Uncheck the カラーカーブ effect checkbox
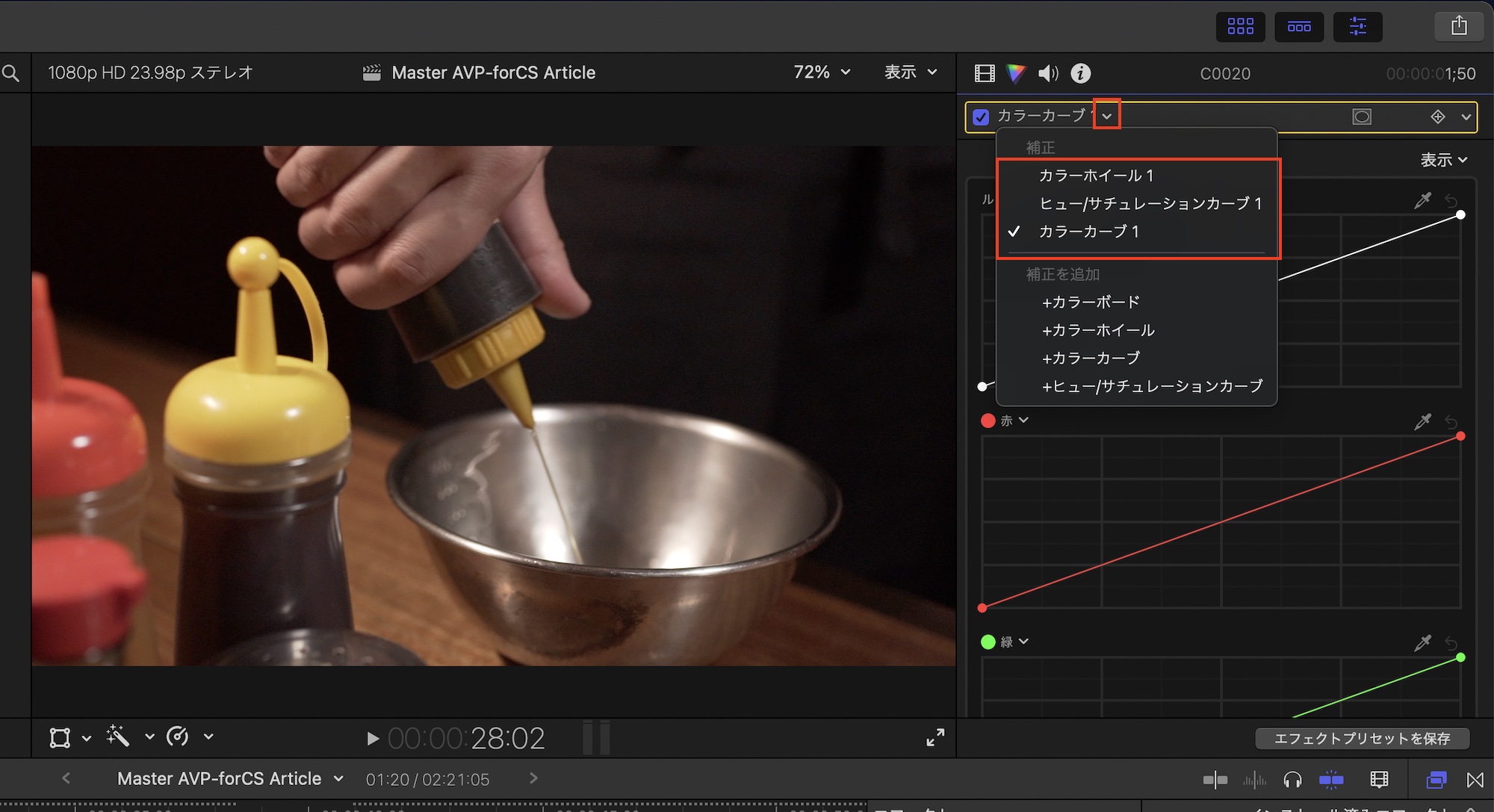This screenshot has width=1494, height=812. 981,117
